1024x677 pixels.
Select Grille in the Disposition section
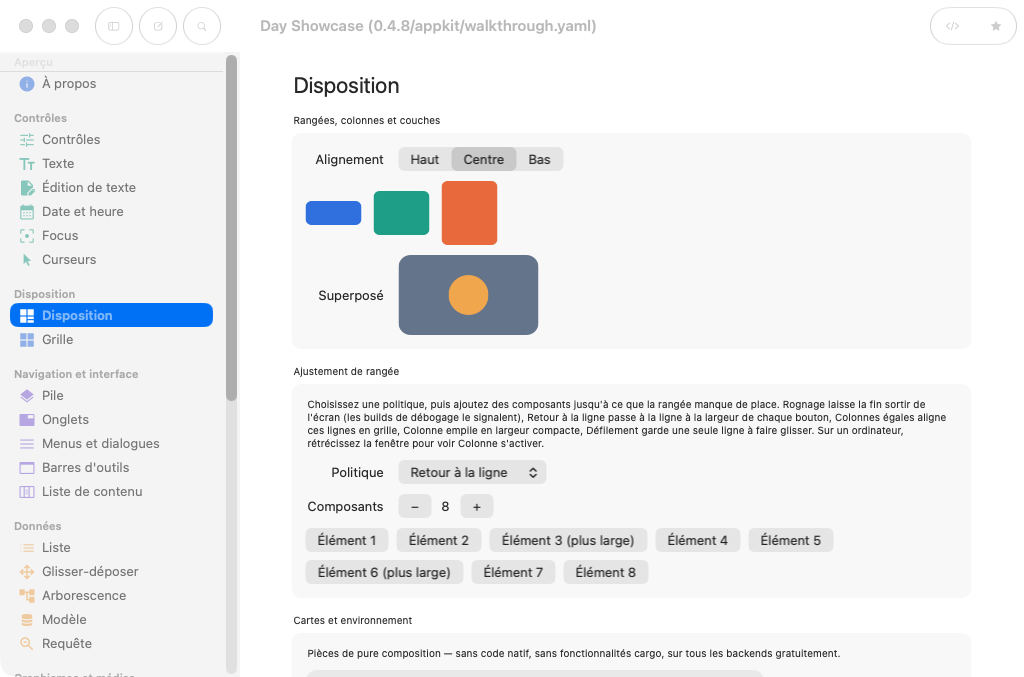tap(111, 339)
